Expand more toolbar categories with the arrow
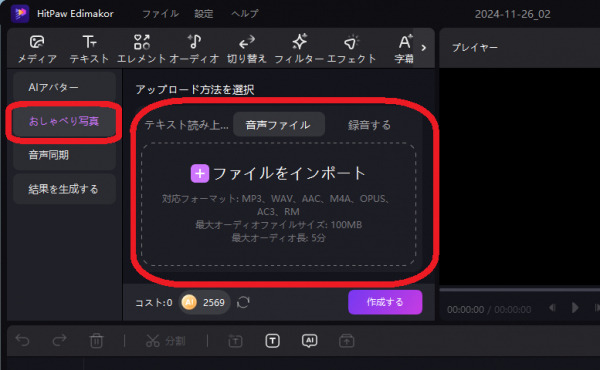This screenshot has height=370, width=600. pyautogui.click(x=424, y=48)
